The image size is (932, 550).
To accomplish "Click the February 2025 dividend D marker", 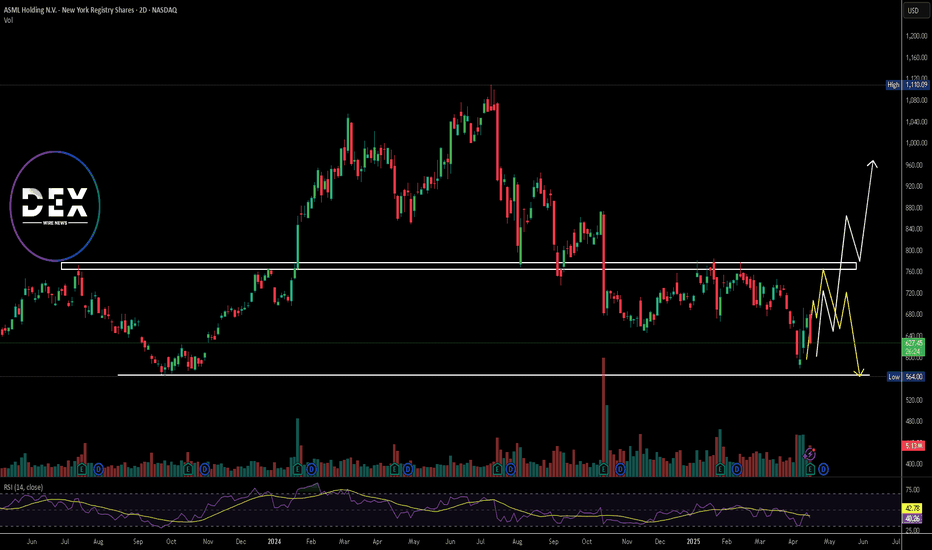I will [737, 469].
